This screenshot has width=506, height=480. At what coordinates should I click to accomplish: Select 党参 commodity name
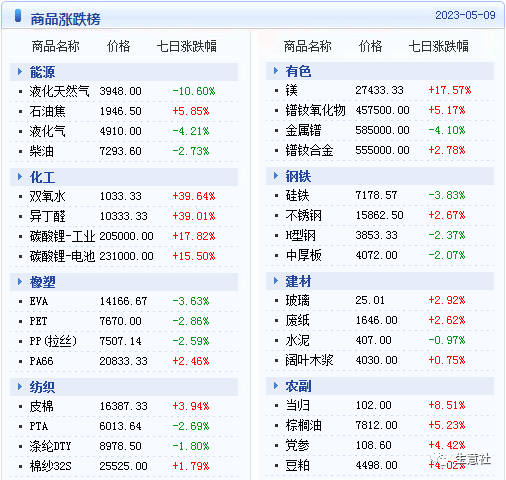297,445
